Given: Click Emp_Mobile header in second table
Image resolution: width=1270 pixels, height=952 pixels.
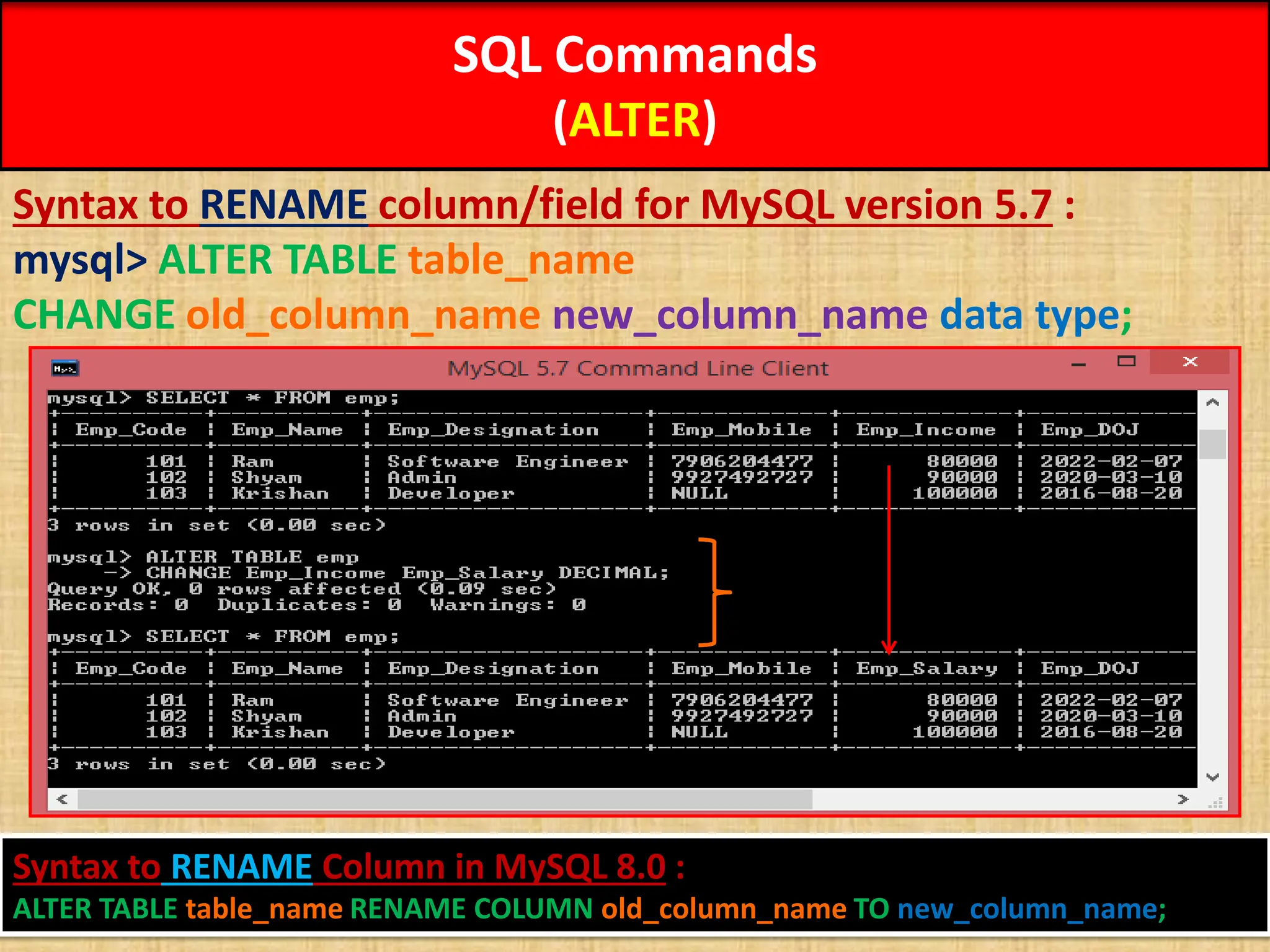Looking at the screenshot, I should [x=741, y=669].
